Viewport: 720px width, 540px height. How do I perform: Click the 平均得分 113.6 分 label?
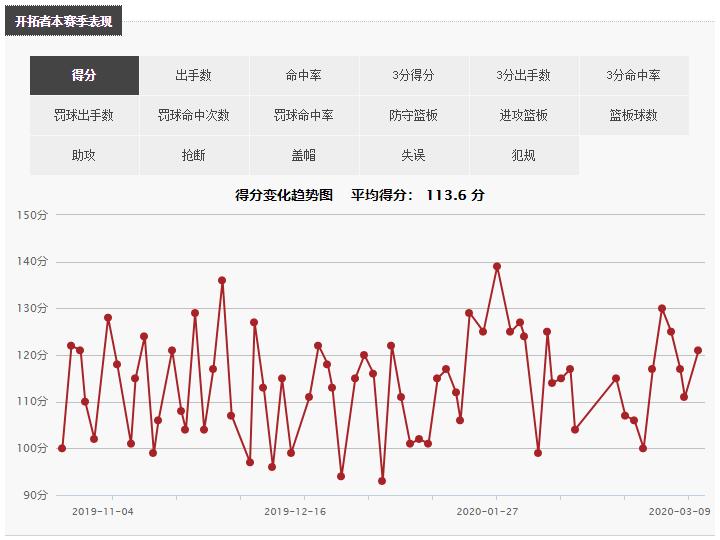(x=417, y=195)
